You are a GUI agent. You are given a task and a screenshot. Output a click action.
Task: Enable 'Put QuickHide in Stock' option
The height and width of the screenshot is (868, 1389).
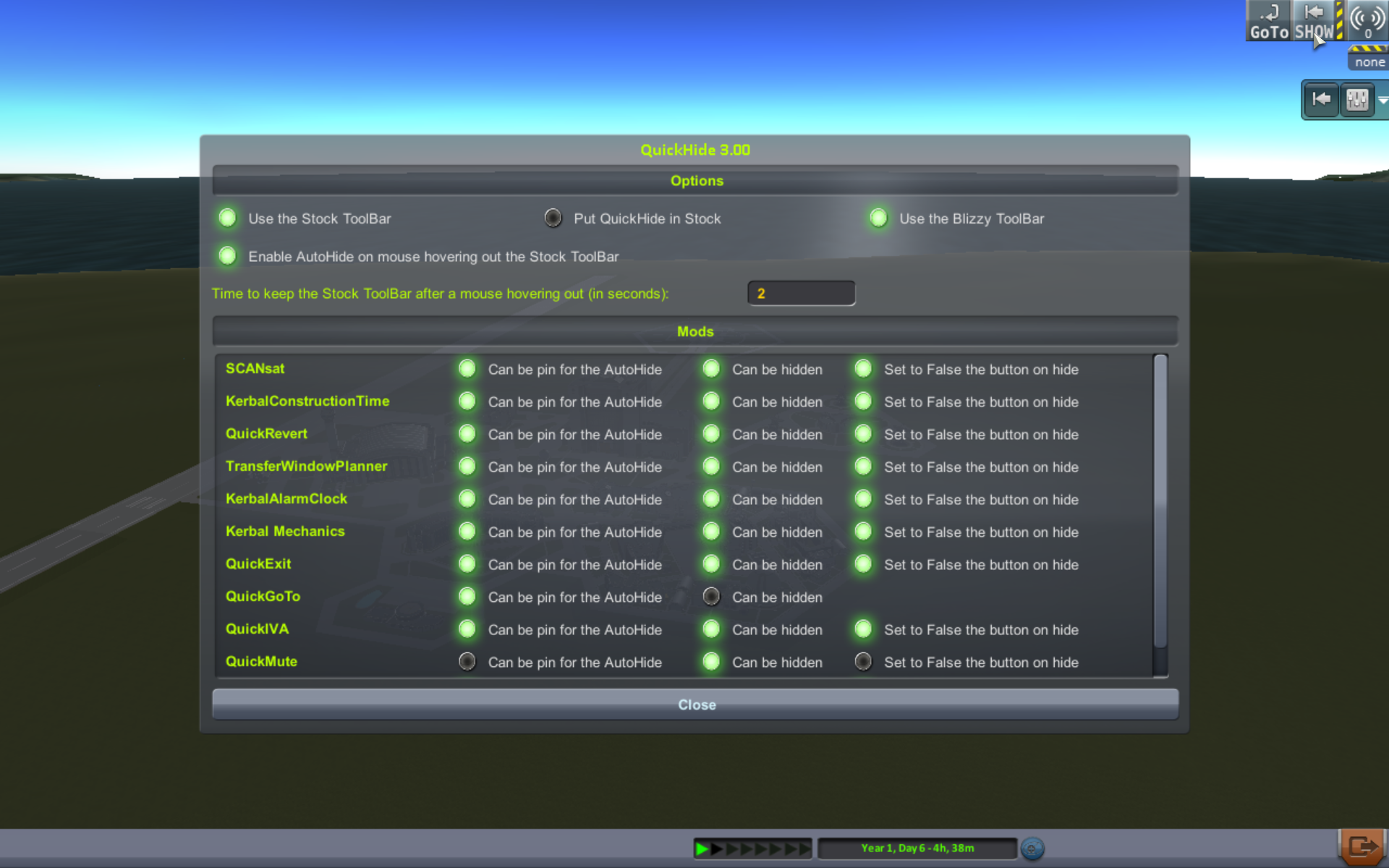coord(553,218)
